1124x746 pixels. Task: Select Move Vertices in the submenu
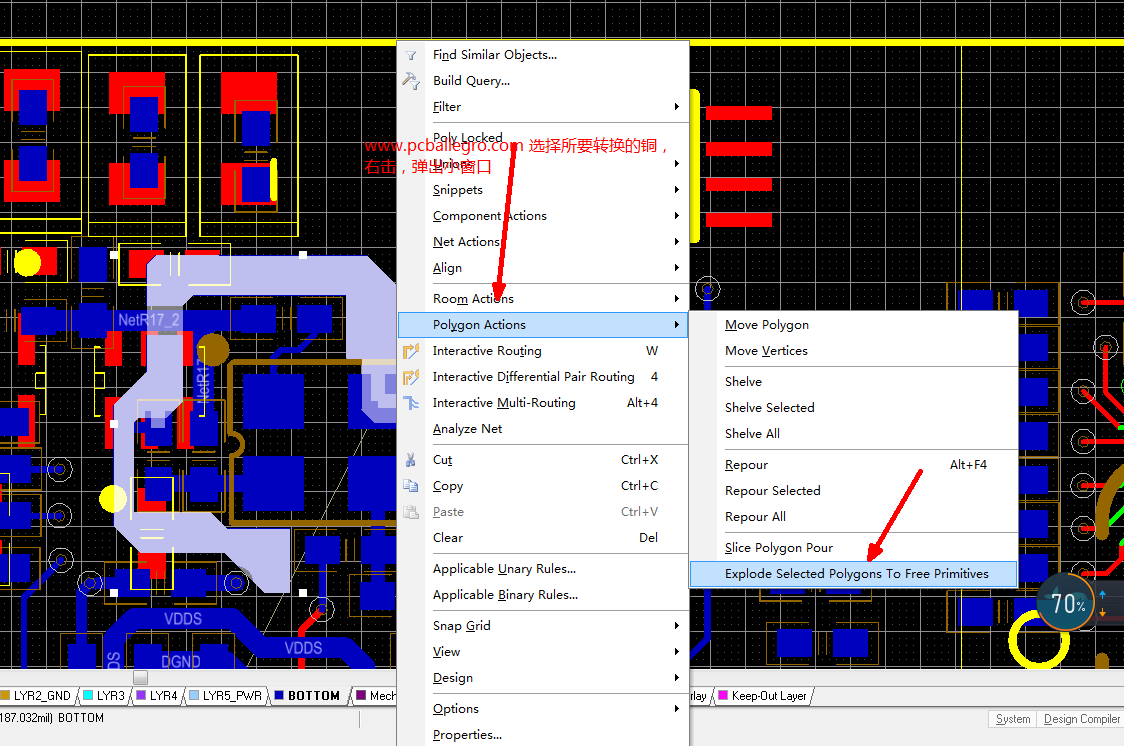coord(853,351)
